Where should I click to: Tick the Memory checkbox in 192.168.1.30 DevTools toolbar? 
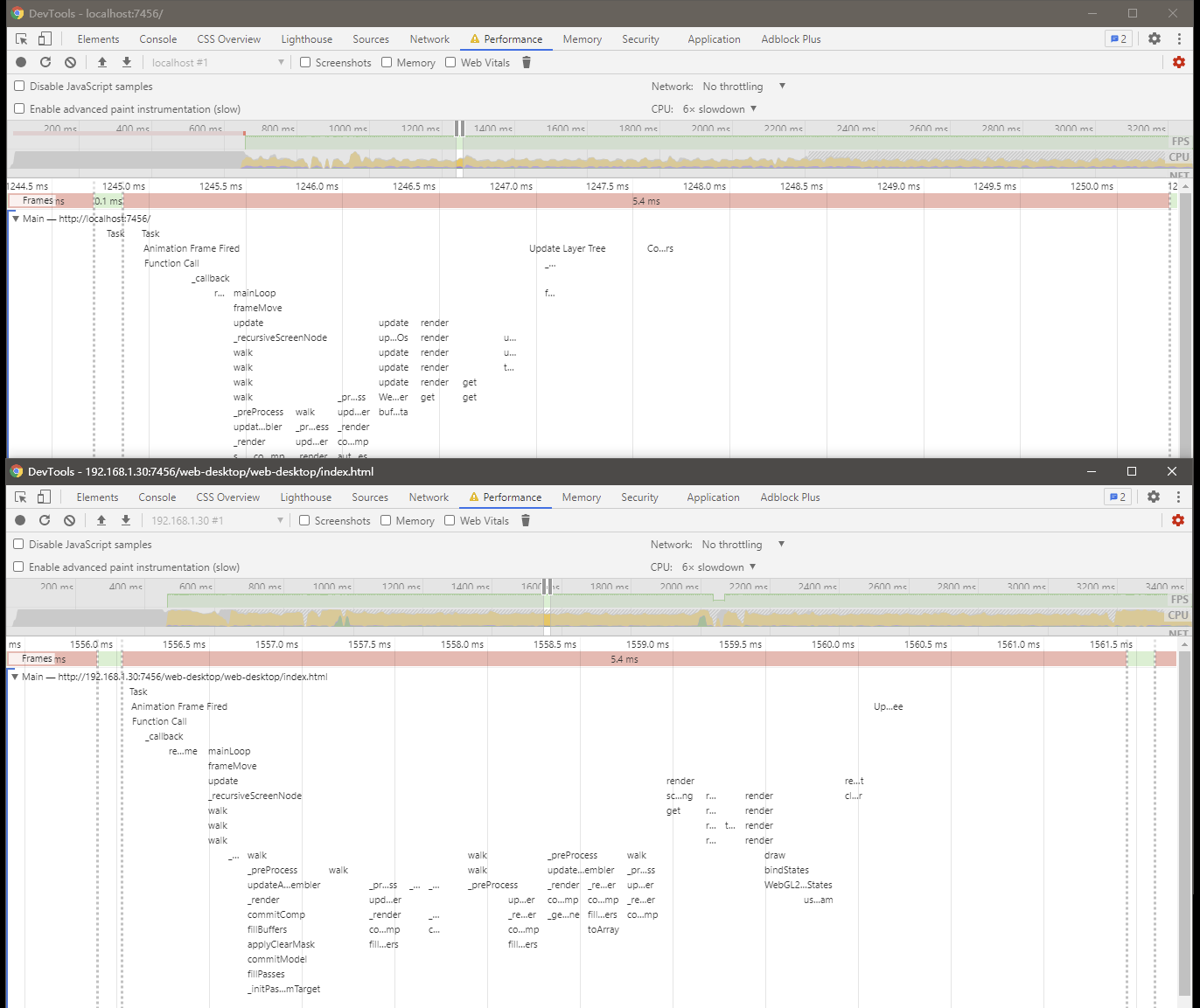tap(386, 520)
